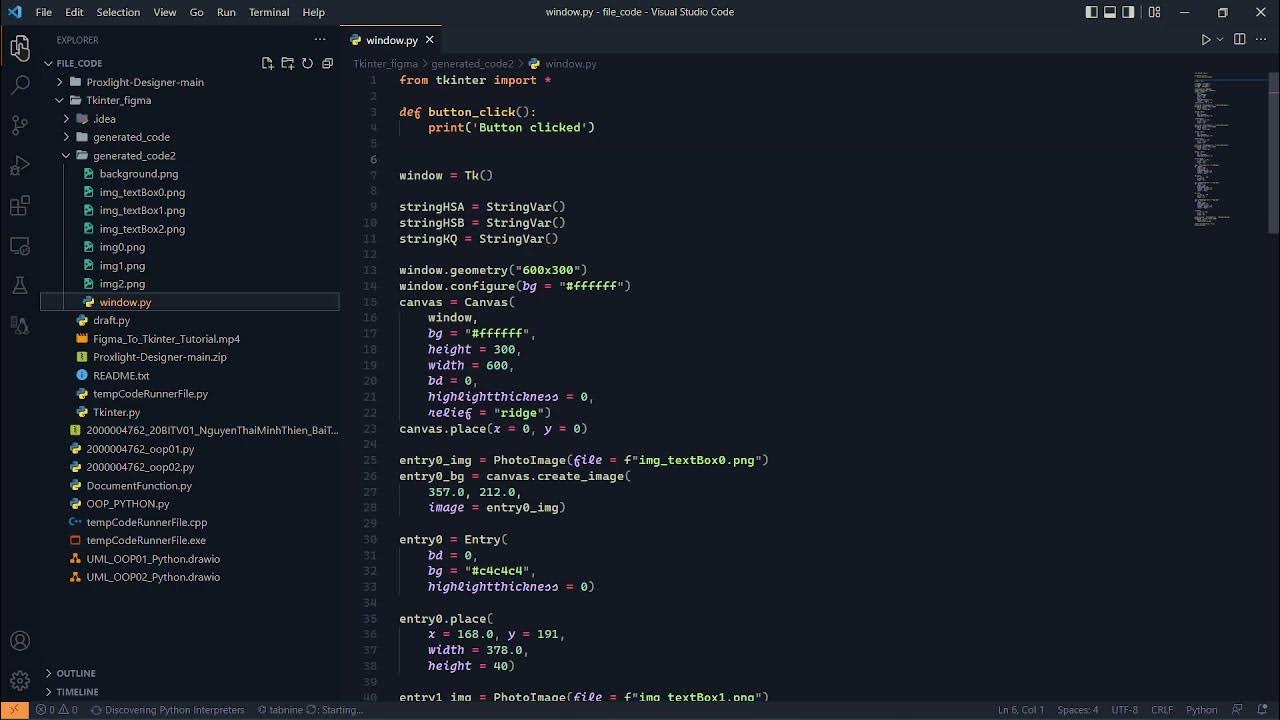Click Ln 6, Col 1 in status bar

[x=1021, y=710]
